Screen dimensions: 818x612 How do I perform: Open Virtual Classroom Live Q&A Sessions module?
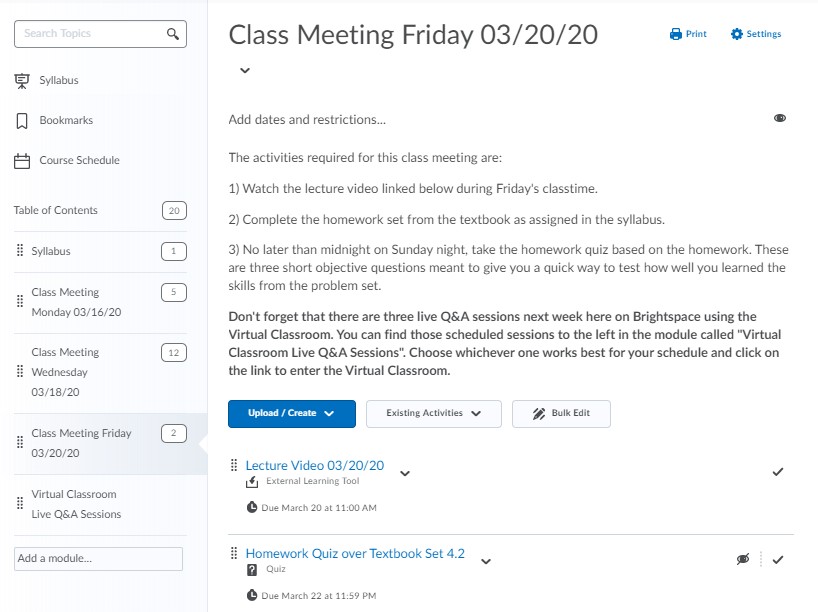pyautogui.click(x=76, y=504)
